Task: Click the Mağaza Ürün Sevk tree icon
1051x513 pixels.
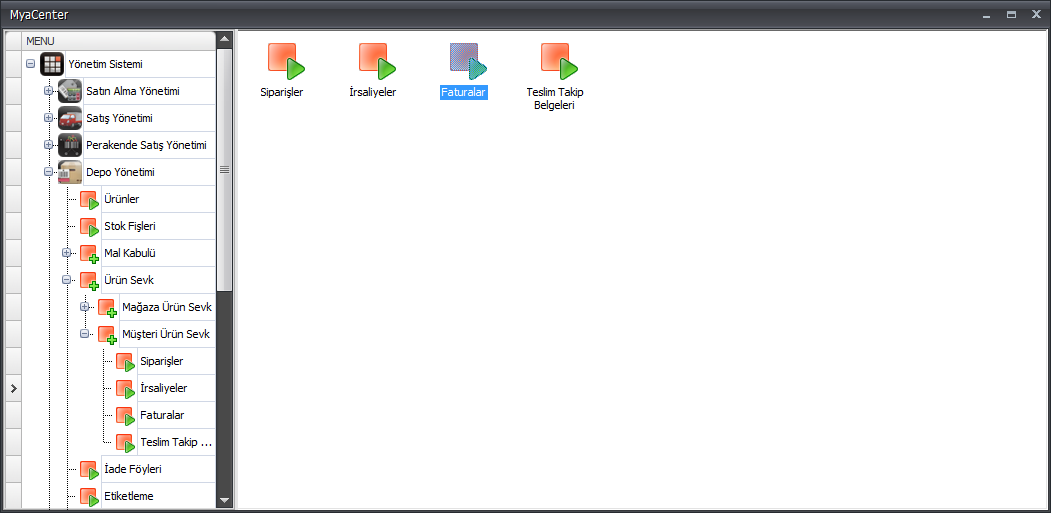Action: coord(107,308)
